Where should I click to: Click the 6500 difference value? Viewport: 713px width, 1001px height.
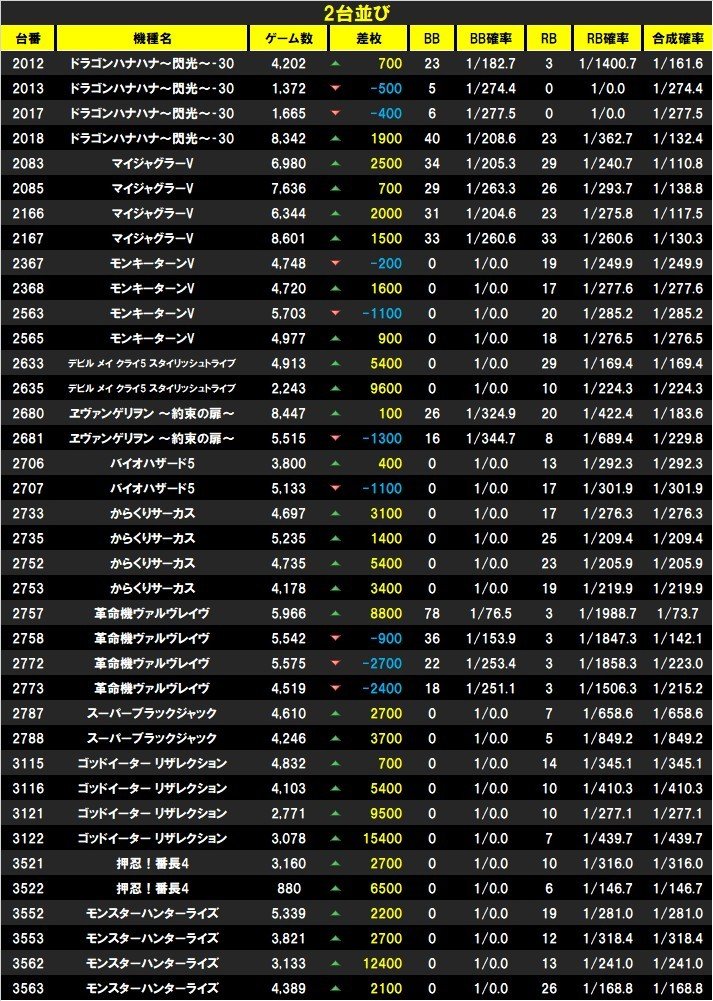click(386, 889)
